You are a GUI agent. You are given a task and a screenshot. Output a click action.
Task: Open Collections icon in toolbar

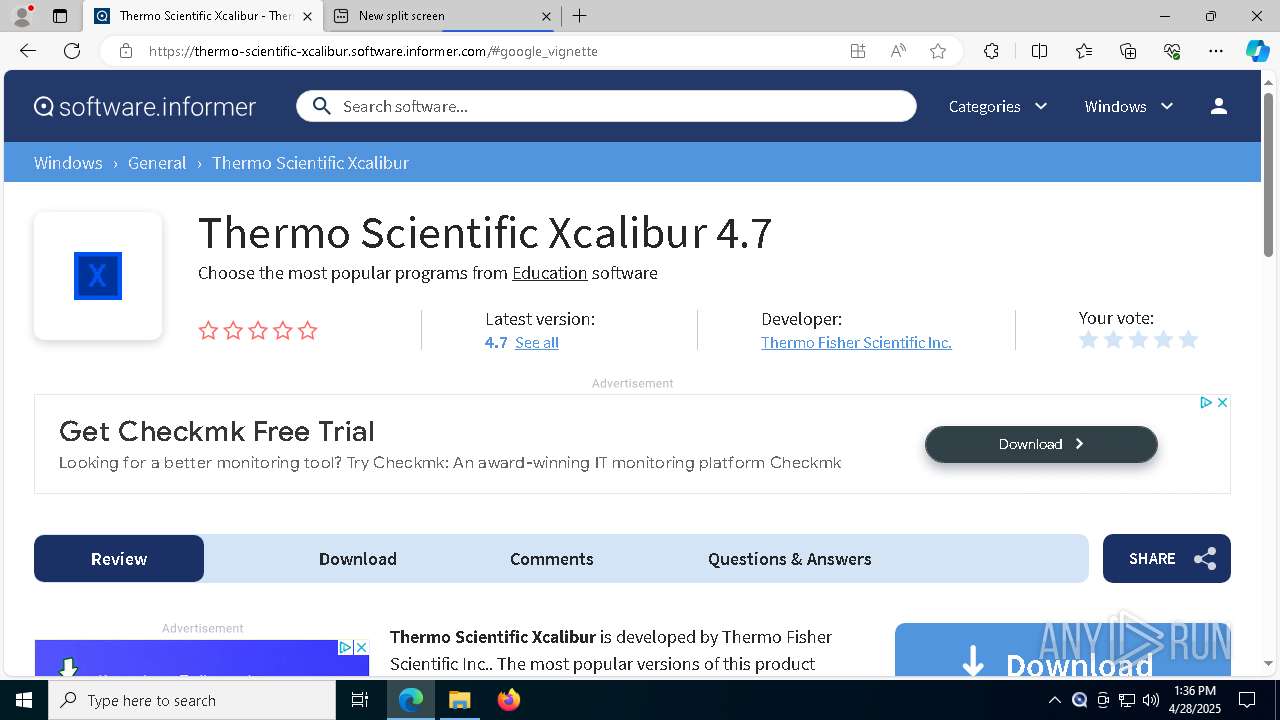coord(1128,51)
